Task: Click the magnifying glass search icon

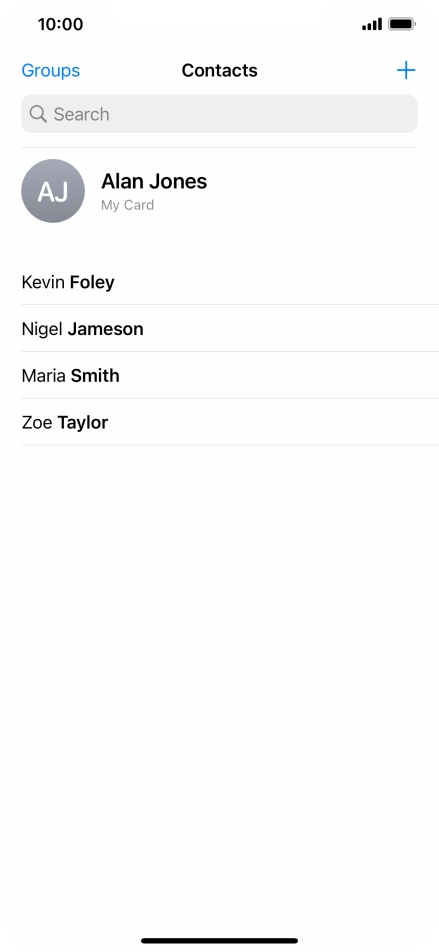Action: tap(38, 114)
